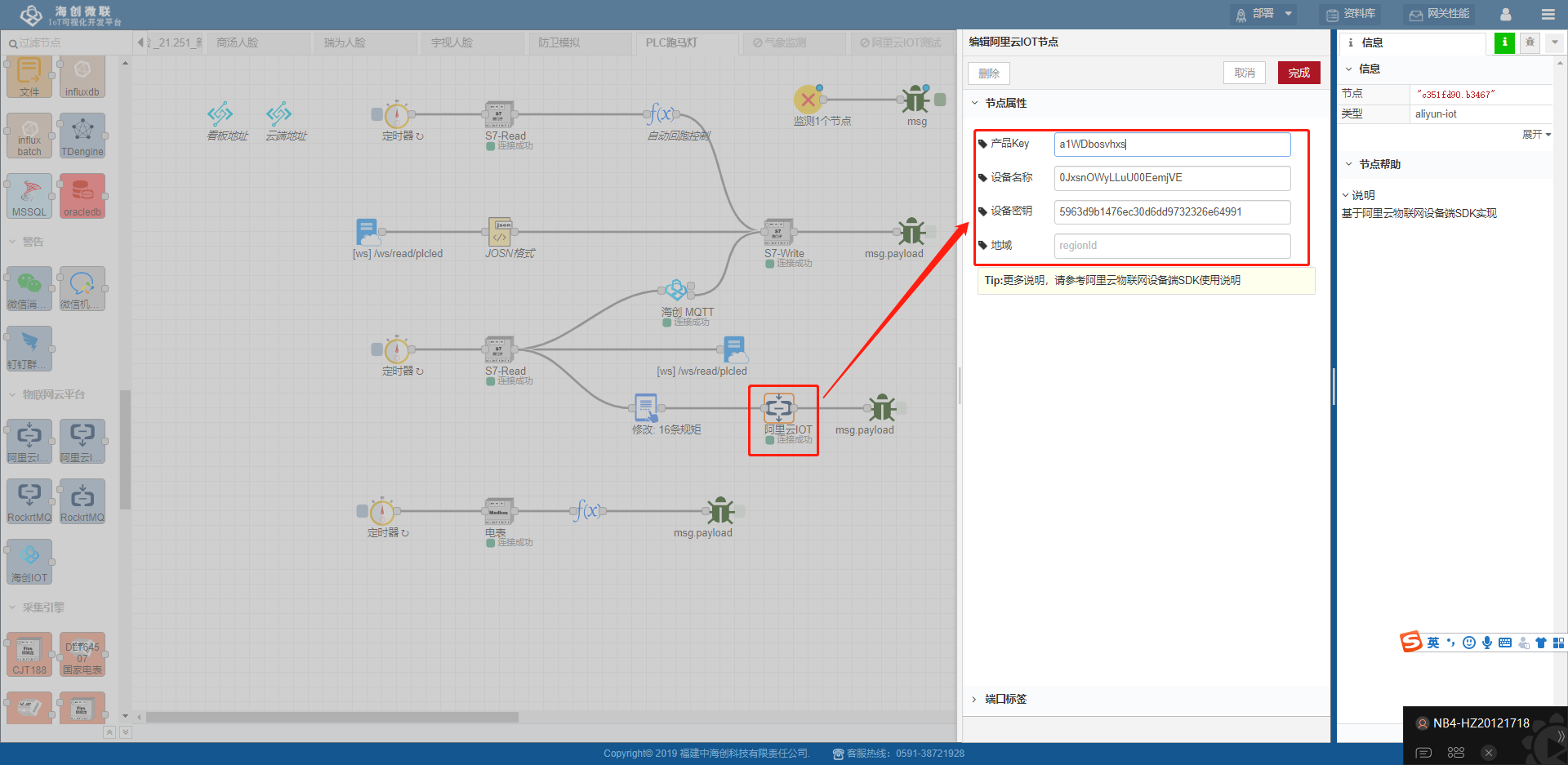1568x765 pixels.
Task: Switch to the 宇视人脸 flow tab
Action: click(471, 42)
